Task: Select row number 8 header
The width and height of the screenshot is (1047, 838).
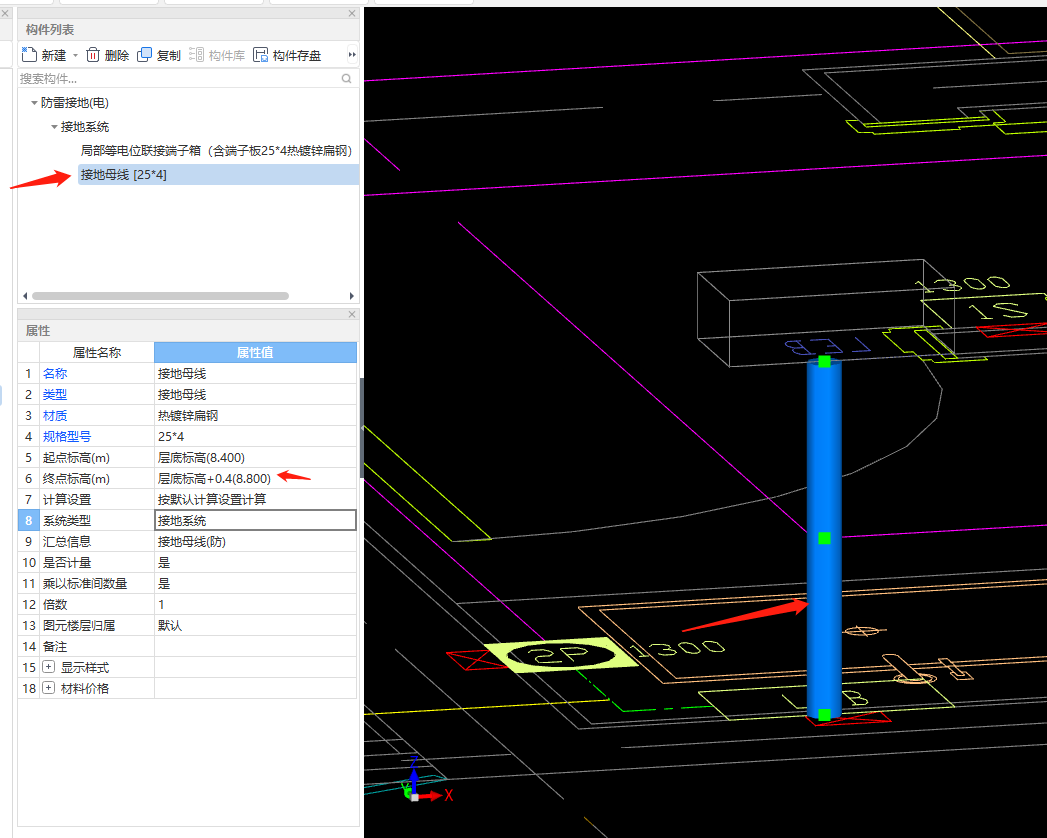Action: pos(29,520)
